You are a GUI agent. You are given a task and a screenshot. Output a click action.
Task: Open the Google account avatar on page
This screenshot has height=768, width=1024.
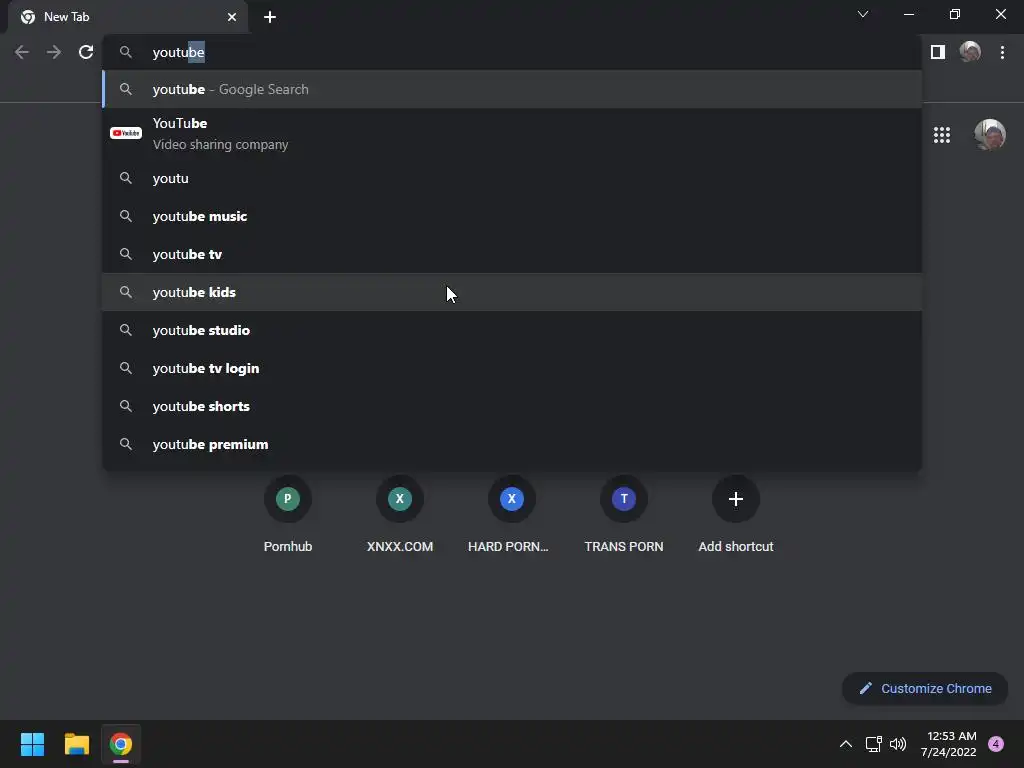tap(990, 135)
